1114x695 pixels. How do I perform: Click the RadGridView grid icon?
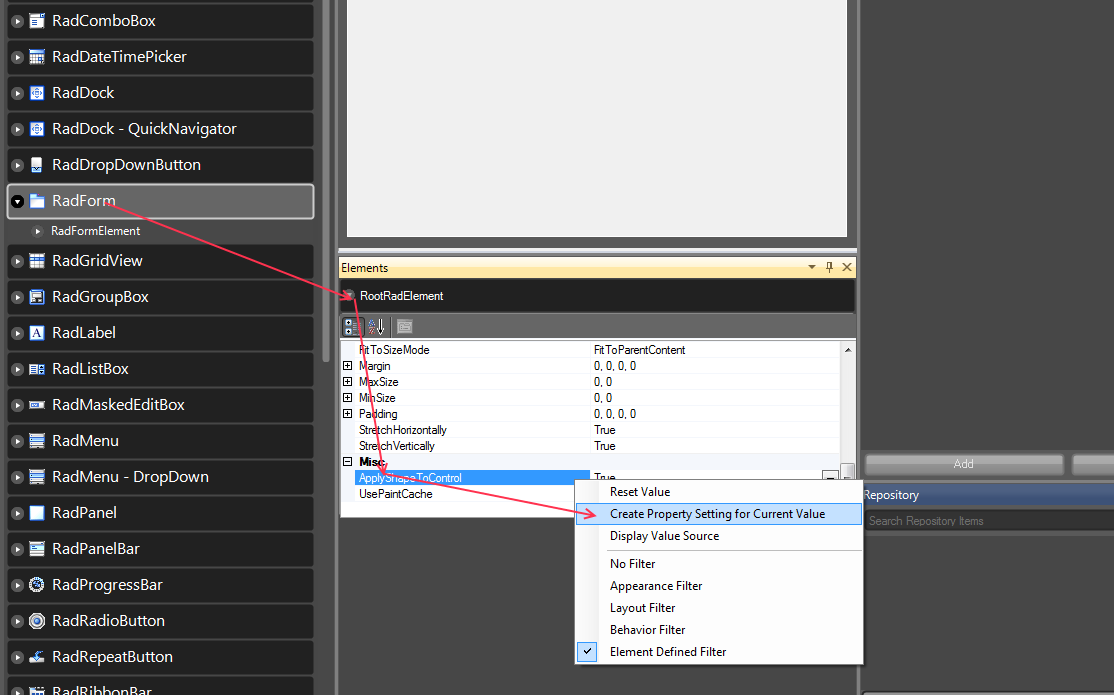(37, 261)
